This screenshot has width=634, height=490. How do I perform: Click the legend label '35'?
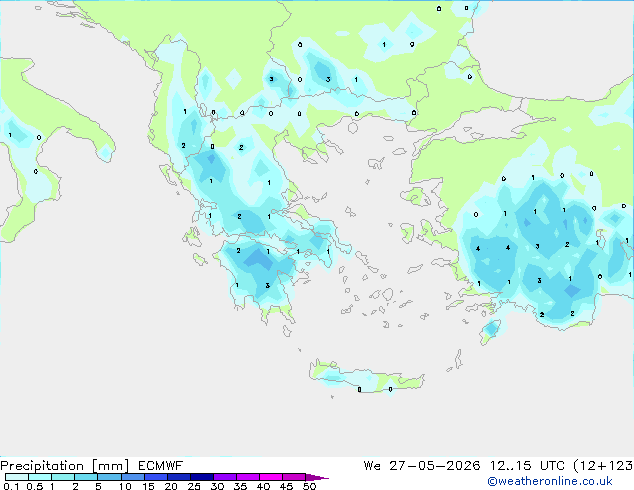240,486
